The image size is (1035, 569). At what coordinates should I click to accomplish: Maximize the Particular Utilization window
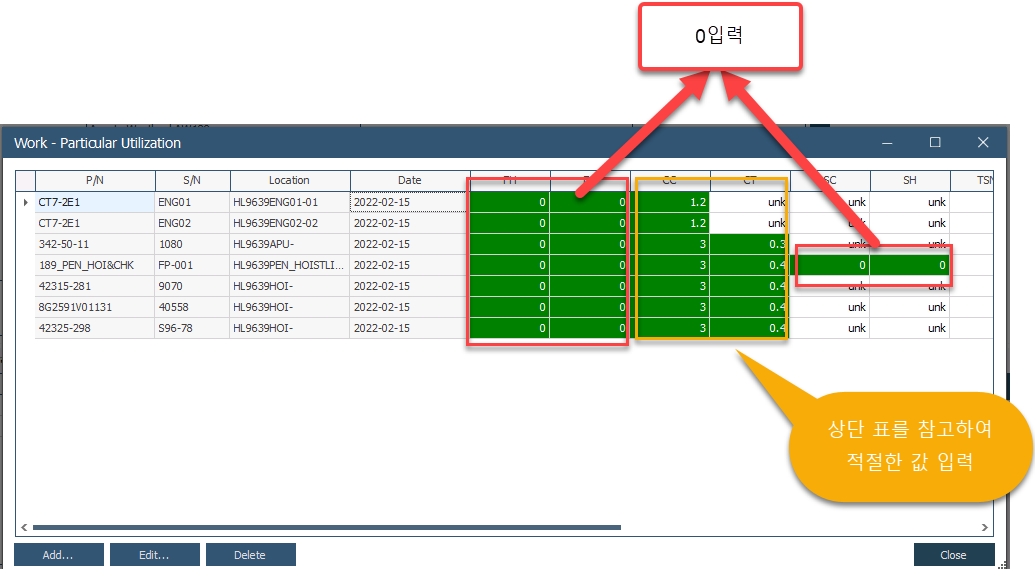(x=935, y=143)
